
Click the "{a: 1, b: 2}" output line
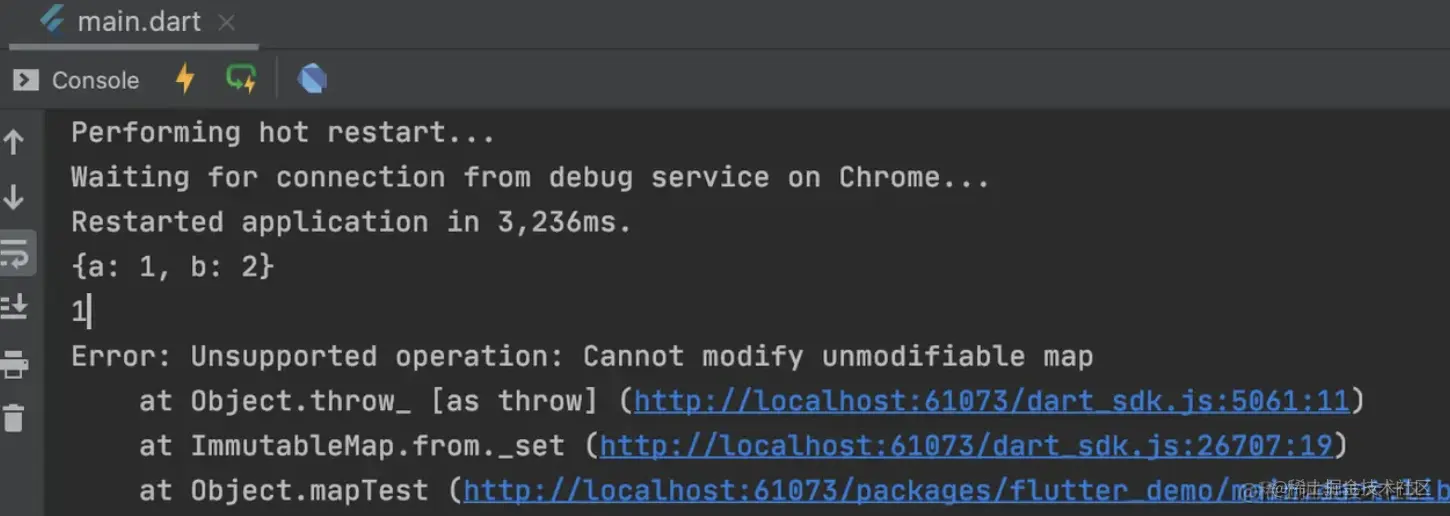click(x=172, y=267)
